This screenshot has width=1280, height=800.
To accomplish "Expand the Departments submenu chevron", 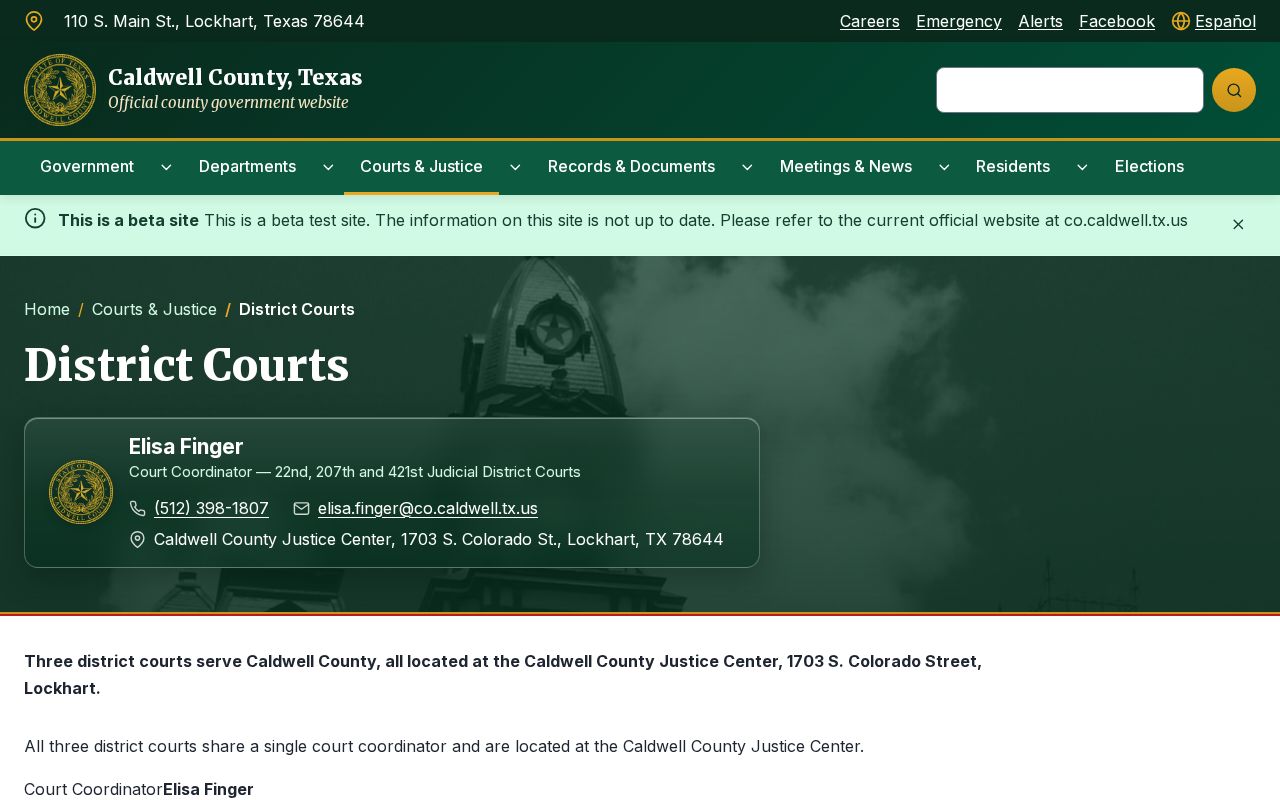I will pos(328,167).
